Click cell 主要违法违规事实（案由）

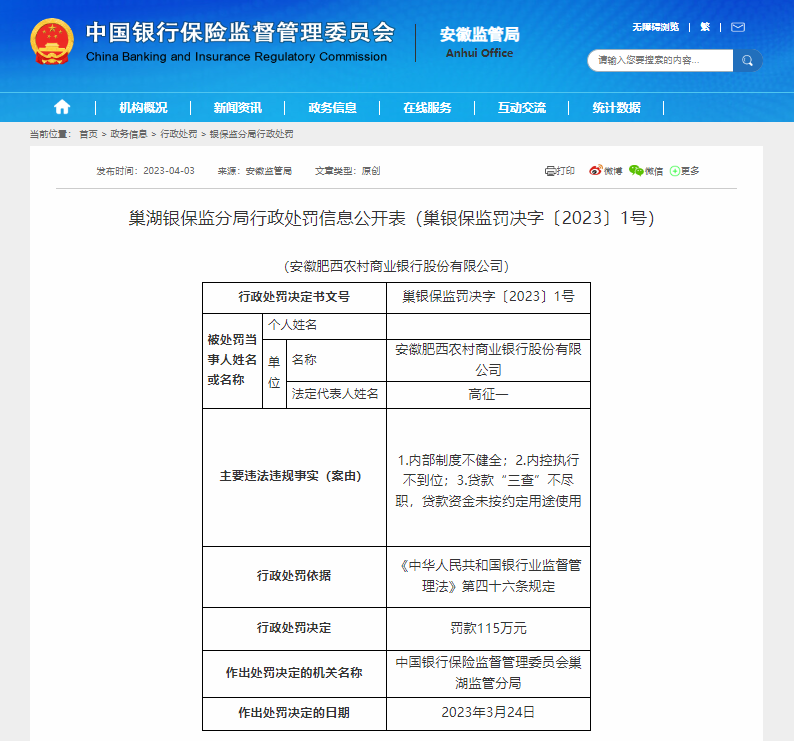pos(294,477)
